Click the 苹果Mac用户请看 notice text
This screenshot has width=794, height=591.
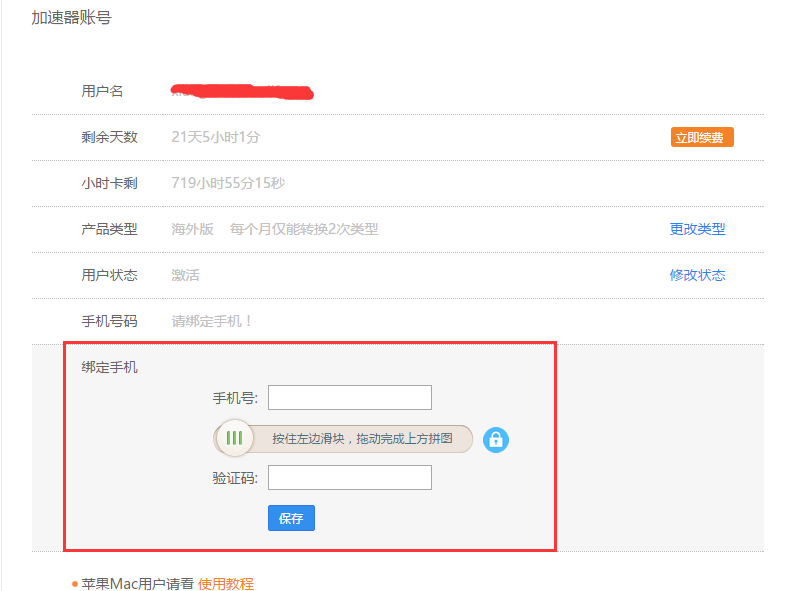pos(137,583)
